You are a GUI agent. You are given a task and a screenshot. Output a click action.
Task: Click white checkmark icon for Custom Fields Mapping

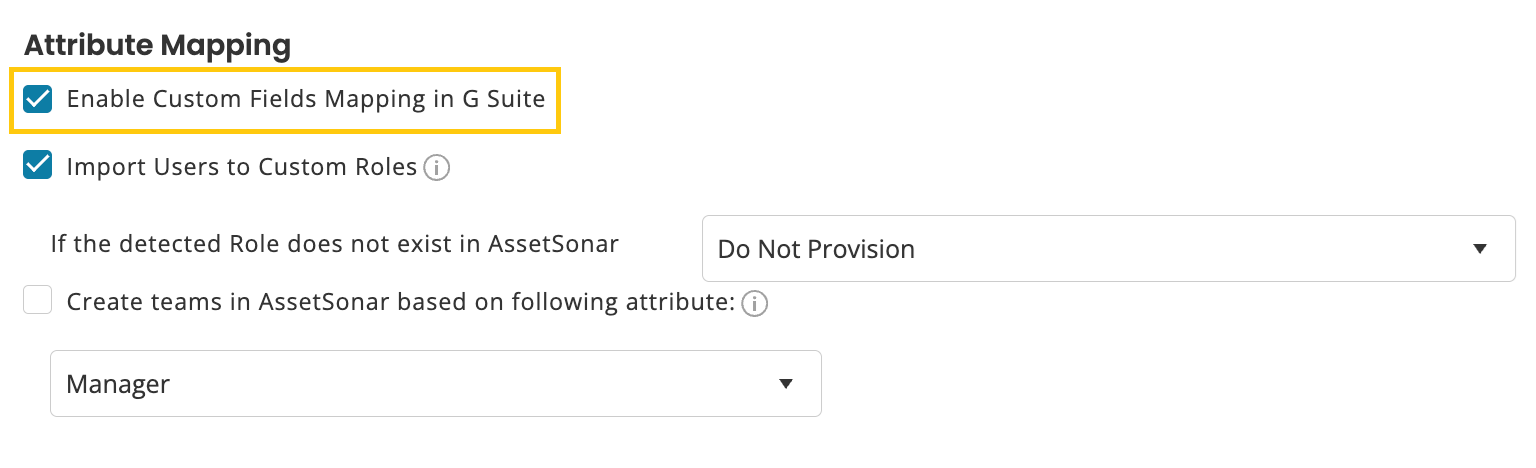(x=38, y=99)
